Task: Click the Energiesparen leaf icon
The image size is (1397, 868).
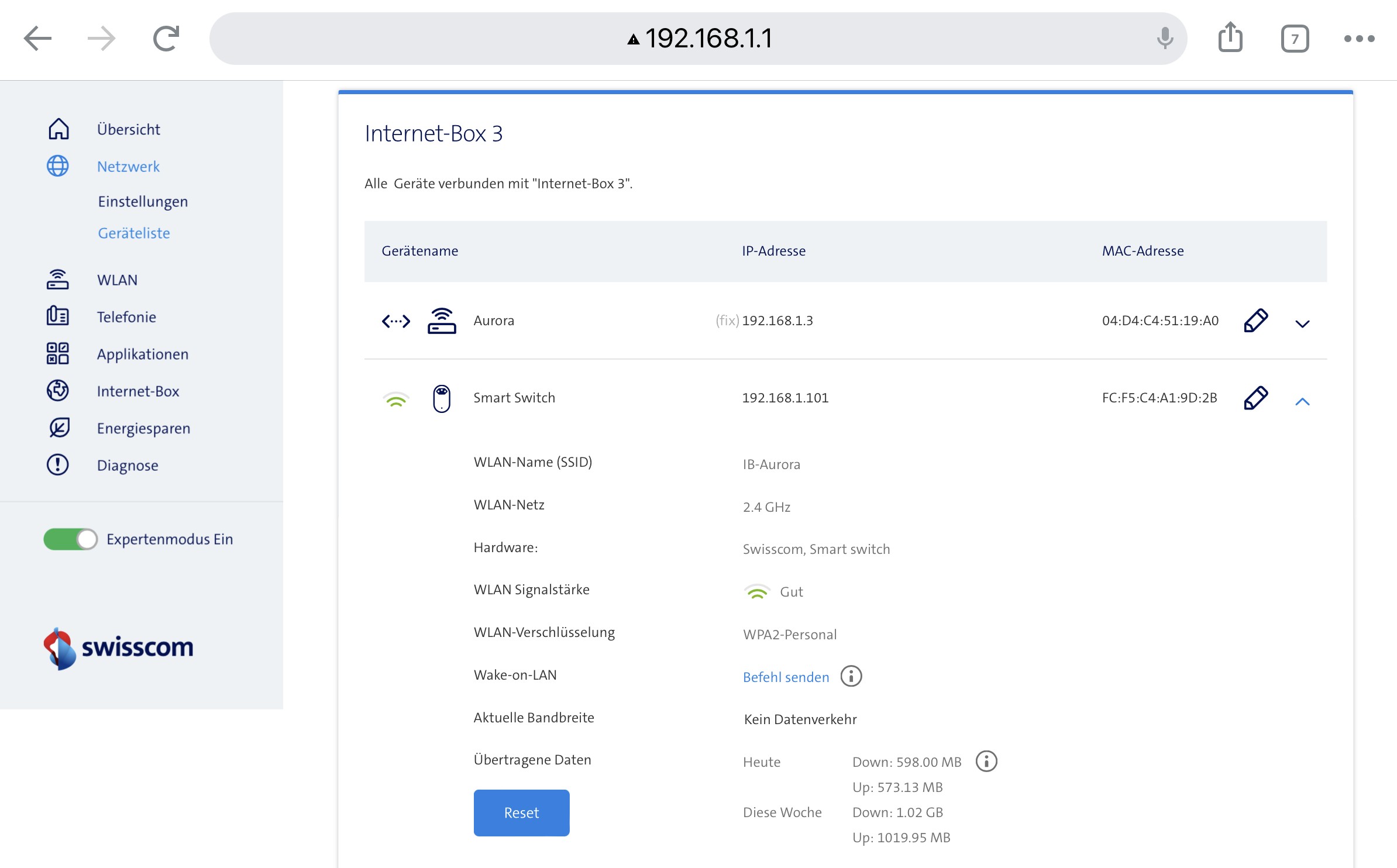Action: tap(59, 428)
